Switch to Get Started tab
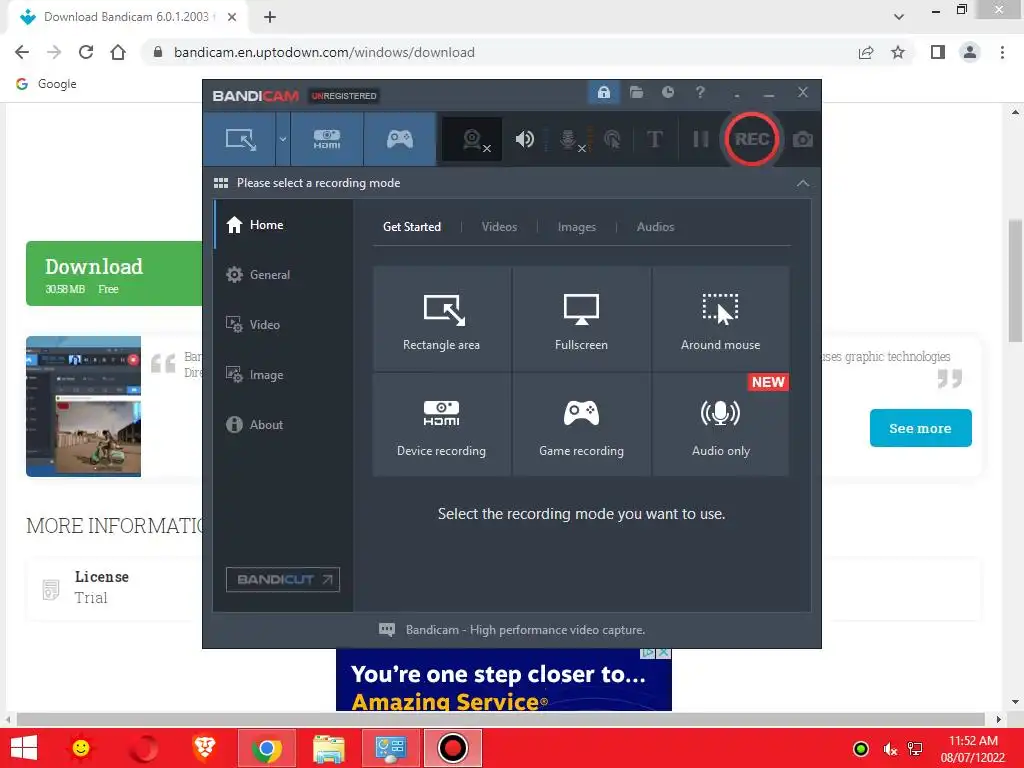Image resolution: width=1024 pixels, height=768 pixels. [x=411, y=227]
